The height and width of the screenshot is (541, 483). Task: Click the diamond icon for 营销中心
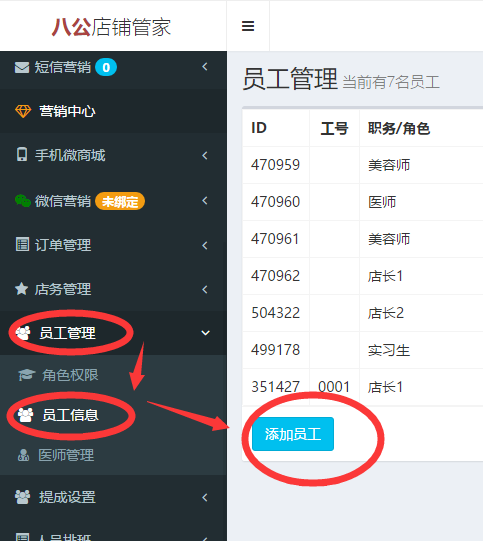(x=23, y=111)
